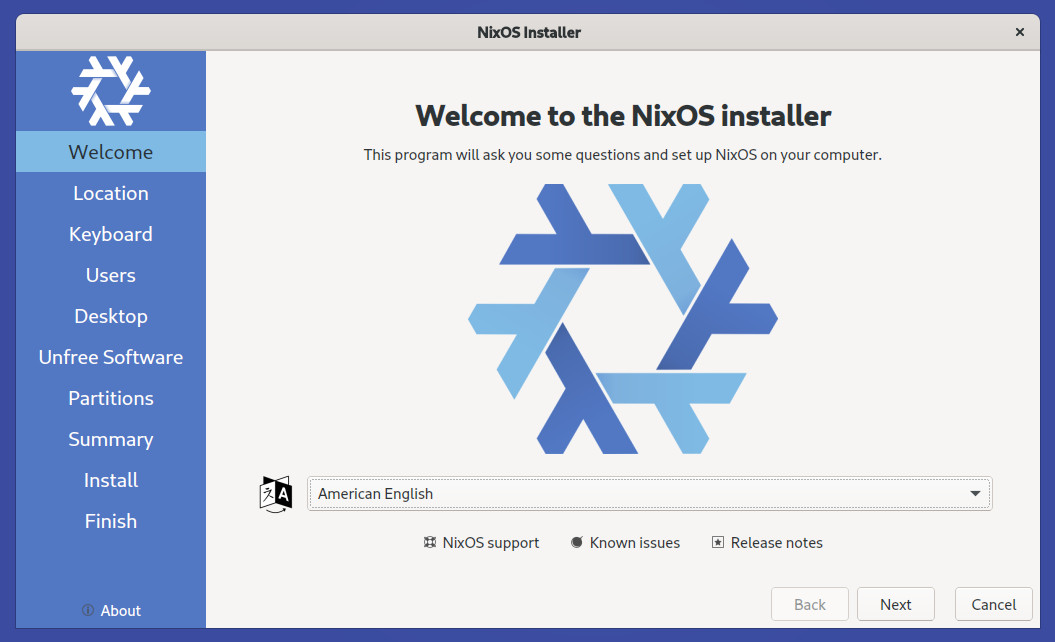
Task: Go to the Location step
Action: (x=111, y=193)
